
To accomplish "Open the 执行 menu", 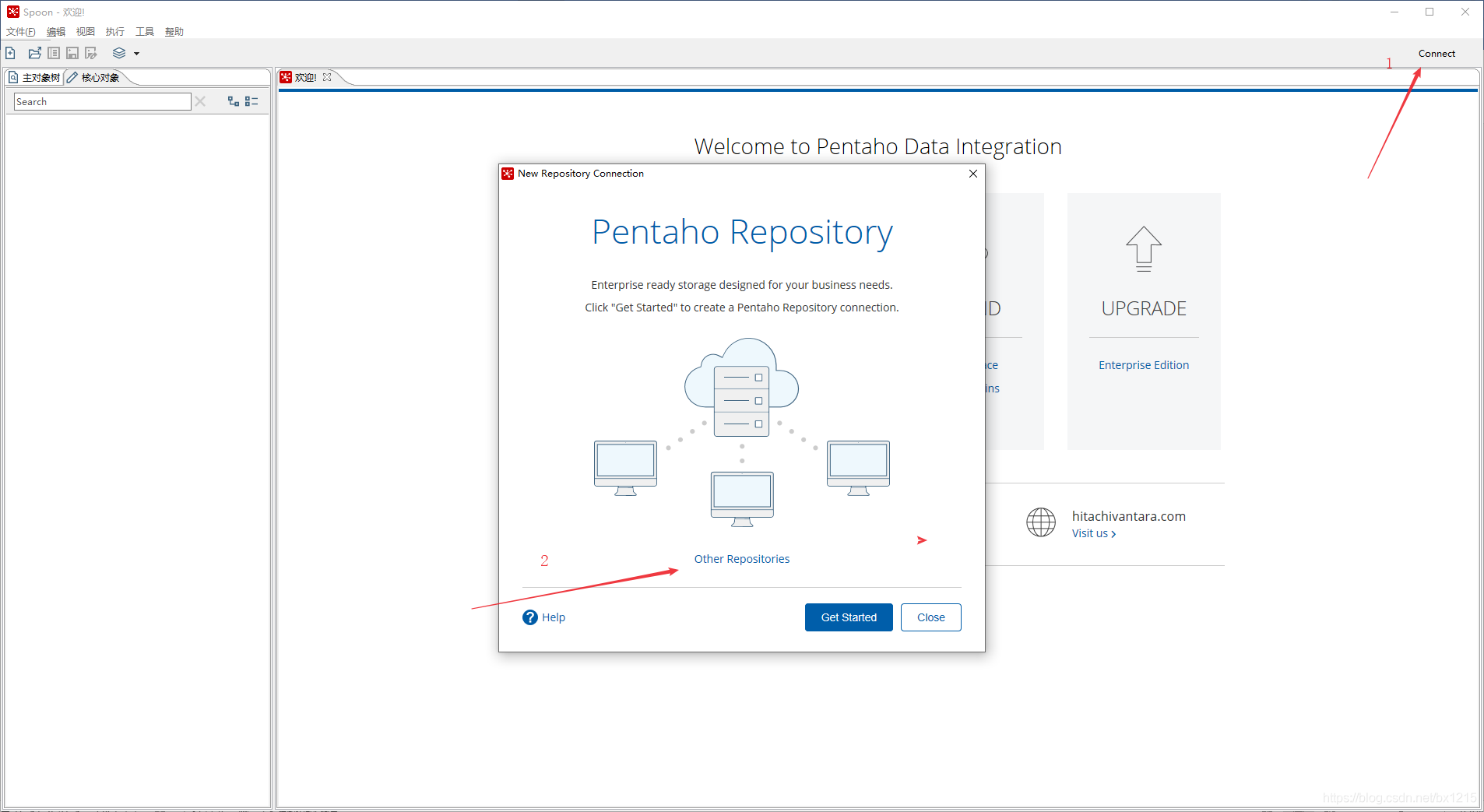I will pyautogui.click(x=115, y=32).
